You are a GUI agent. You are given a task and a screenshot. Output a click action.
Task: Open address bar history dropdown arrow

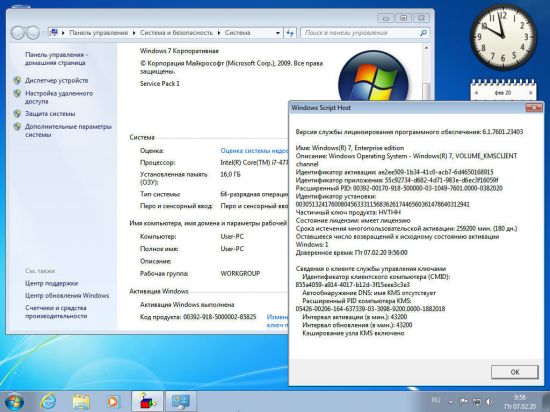pyautogui.click(x=278, y=33)
